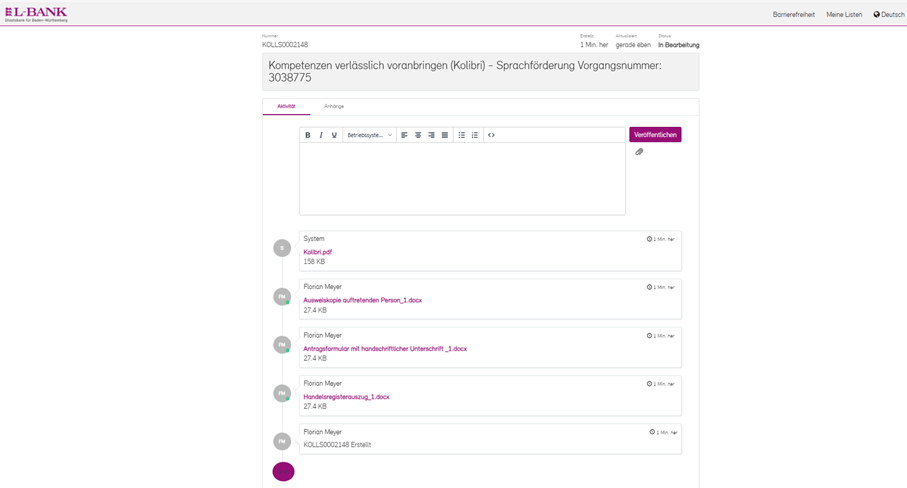Open the Kolibri.pdf attachment
The image size is (907, 488).
pyautogui.click(x=318, y=252)
